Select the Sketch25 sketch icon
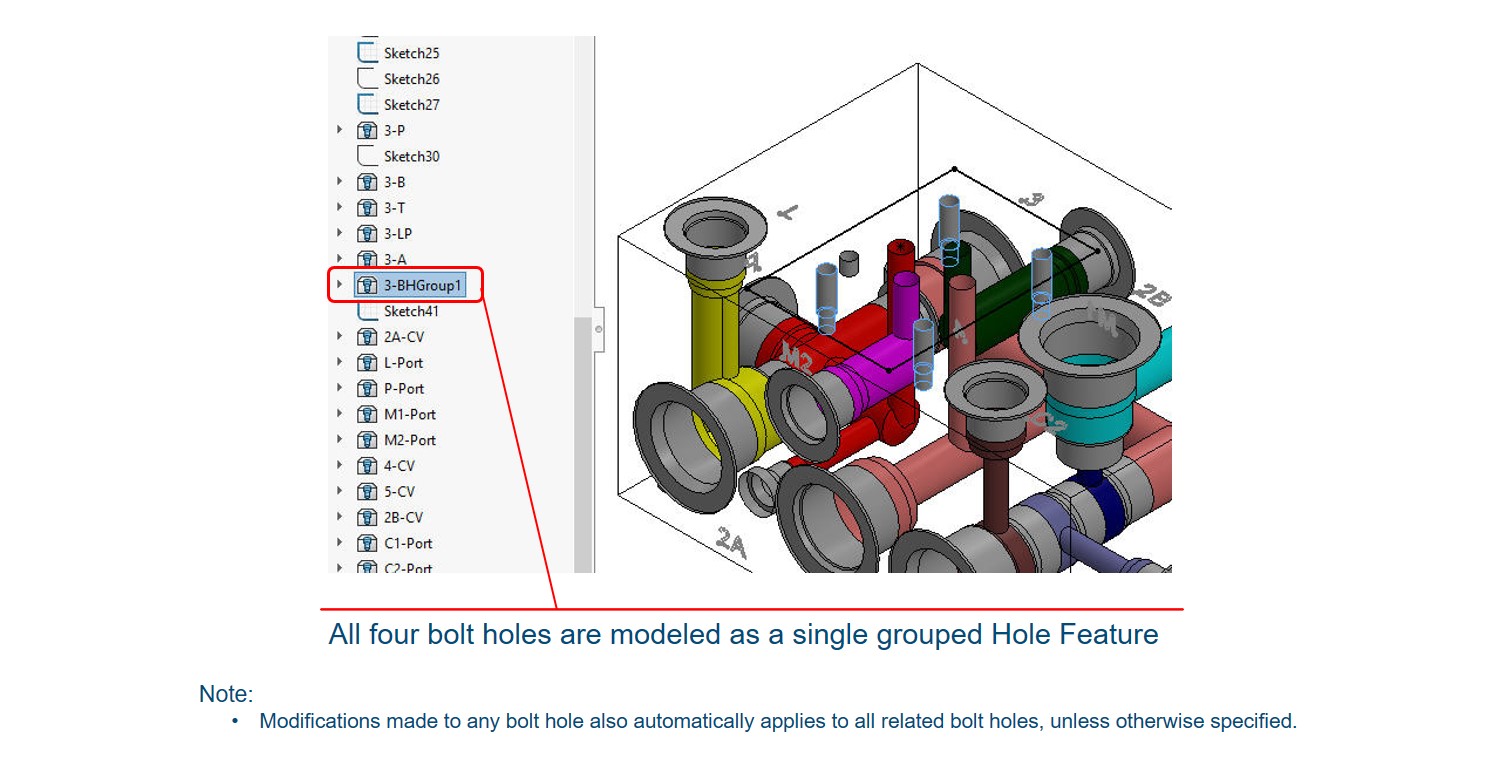 click(370, 52)
